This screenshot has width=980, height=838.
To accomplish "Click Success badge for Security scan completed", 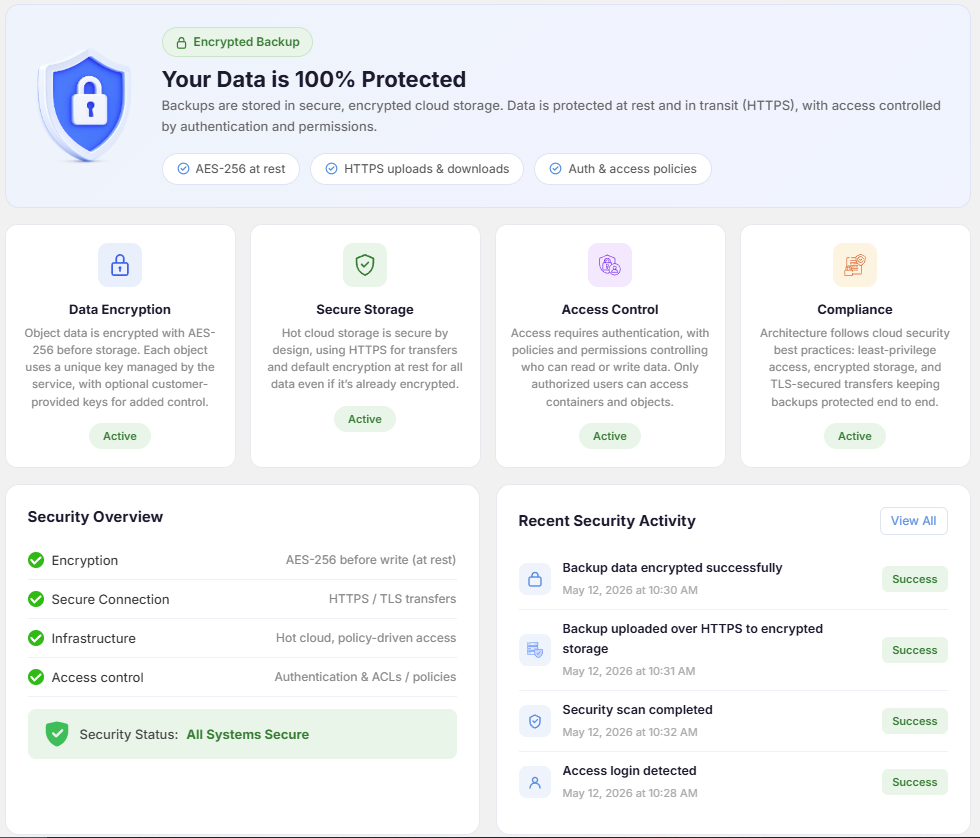I will click(x=915, y=721).
